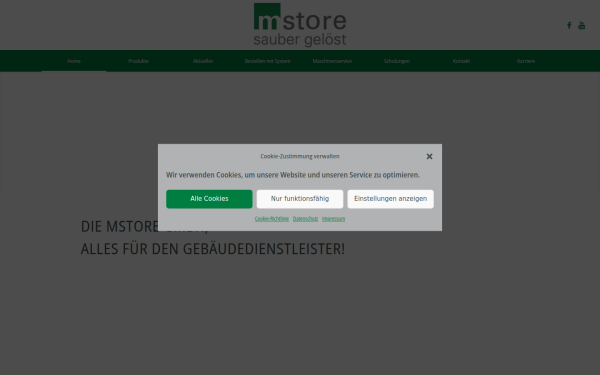Click the mstore logo
The image size is (600, 375).
click(300, 25)
